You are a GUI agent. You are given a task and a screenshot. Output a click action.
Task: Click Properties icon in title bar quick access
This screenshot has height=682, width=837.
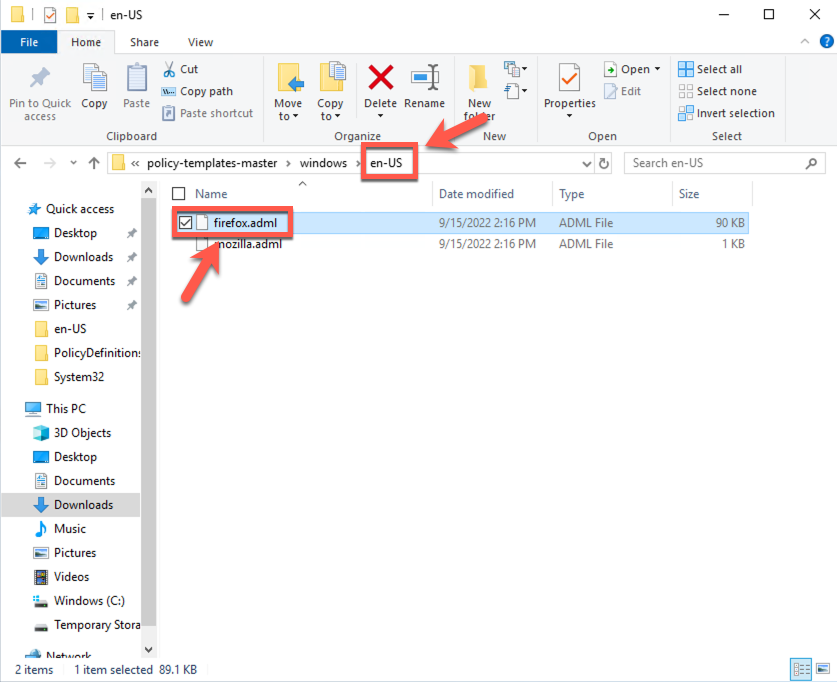50,15
